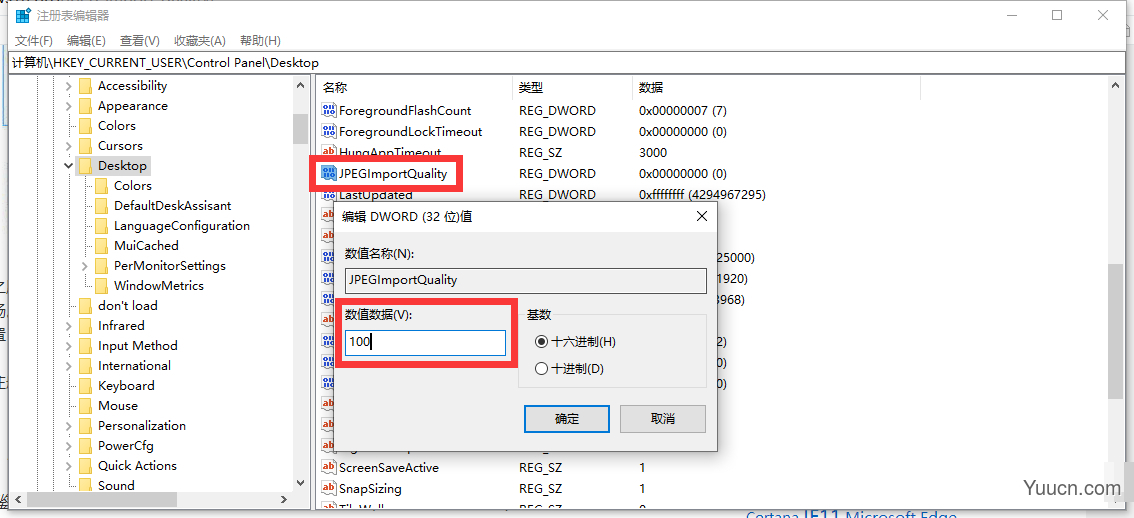The width and height of the screenshot is (1134, 518).
Task: Click the Cursors folder icon
Action: pyautogui.click(x=85, y=146)
